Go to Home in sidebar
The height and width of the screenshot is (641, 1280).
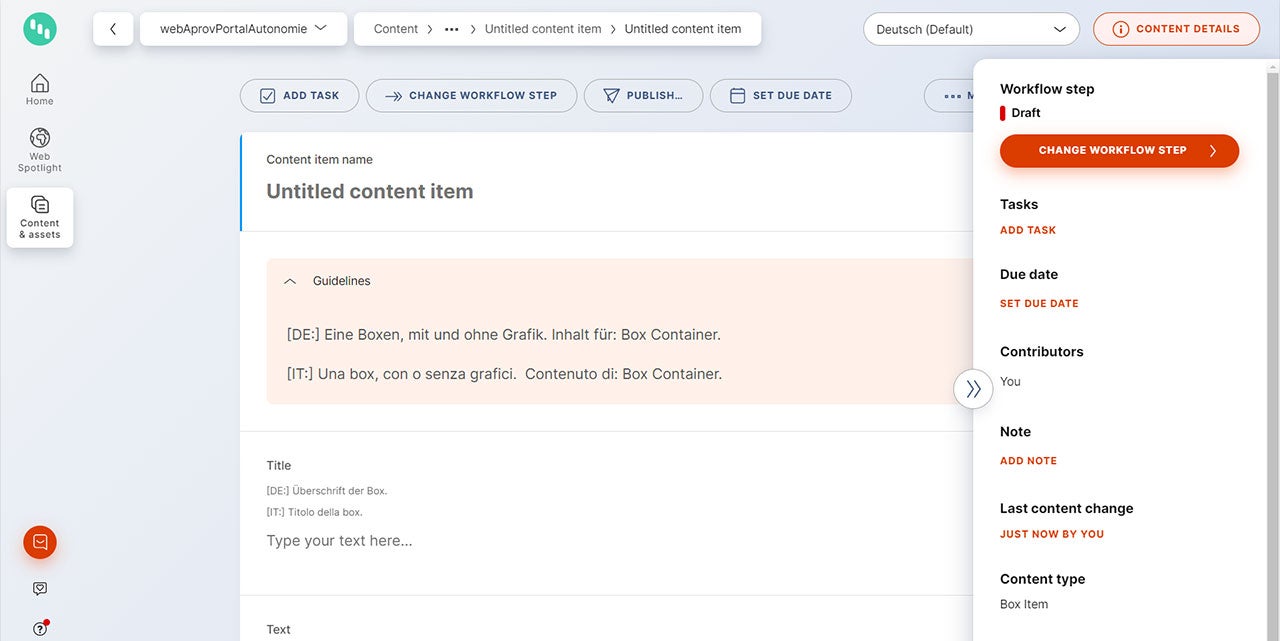40,89
